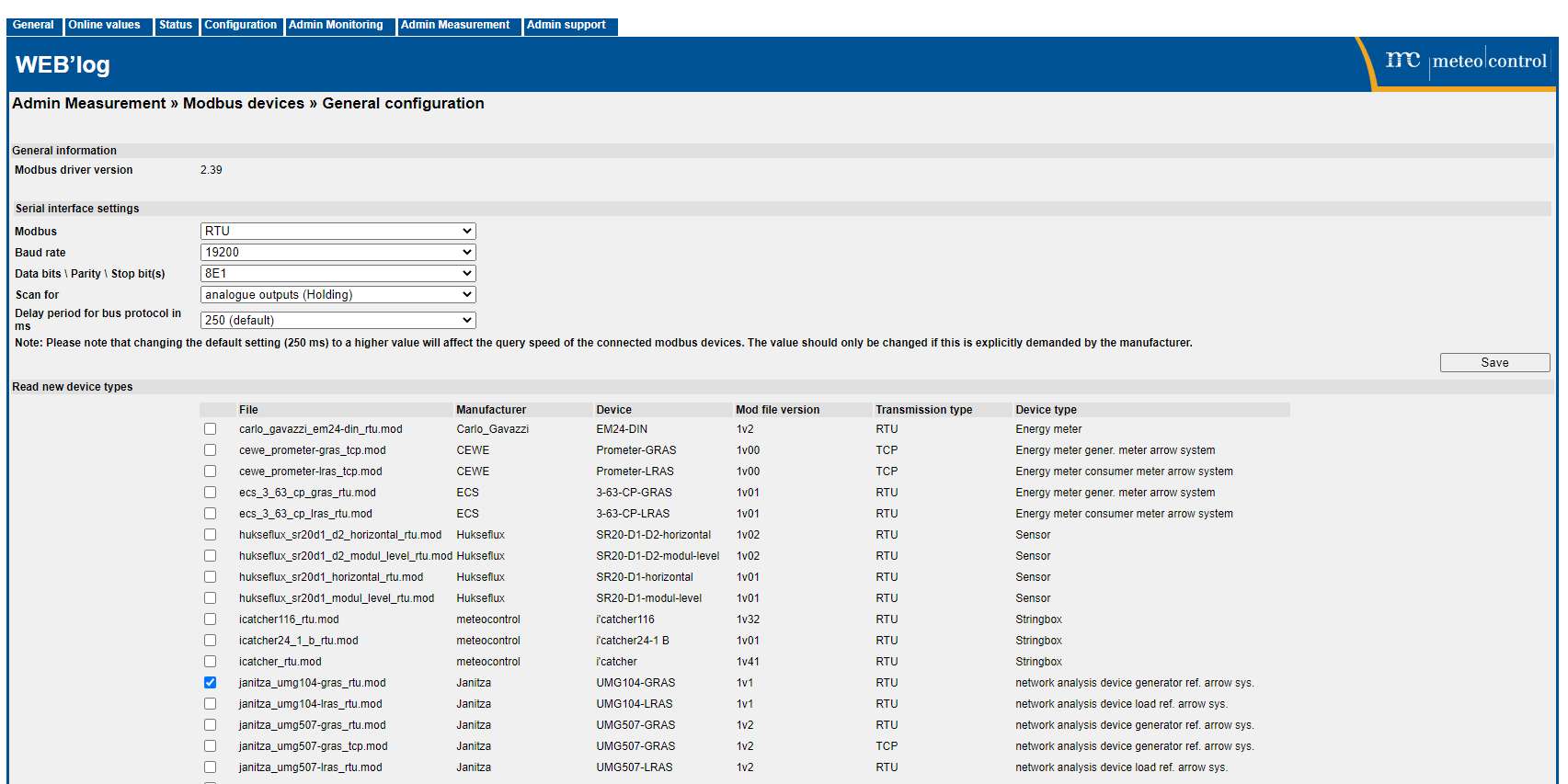Uncheck janitza_umg104-gras_rtu.mod checkbox
The image size is (1568, 784).
click(x=211, y=683)
